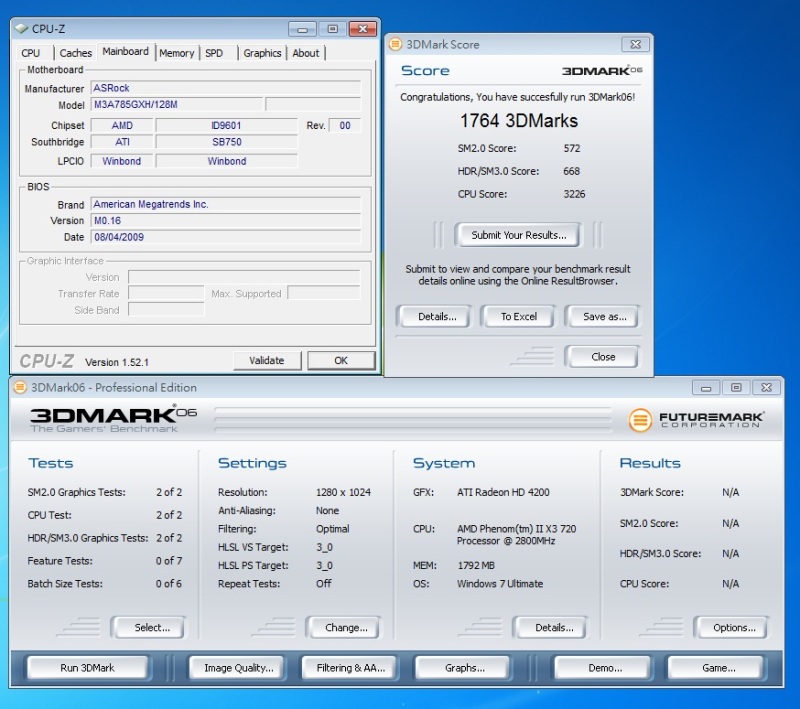Click the Chipset model field ID9601

pos(227,125)
